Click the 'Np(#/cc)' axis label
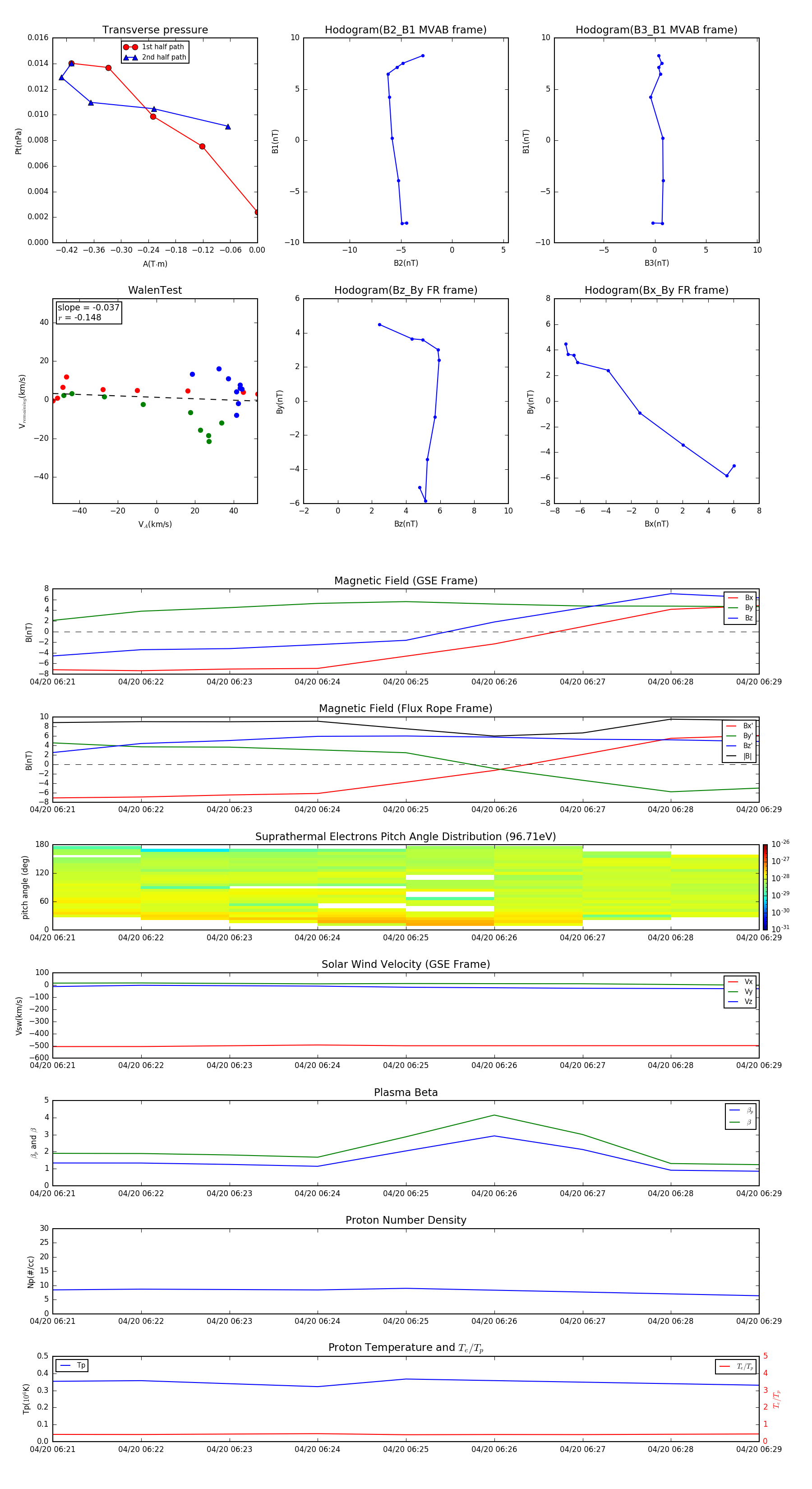Screen dimensions: 812x1489 coord(31,1272)
